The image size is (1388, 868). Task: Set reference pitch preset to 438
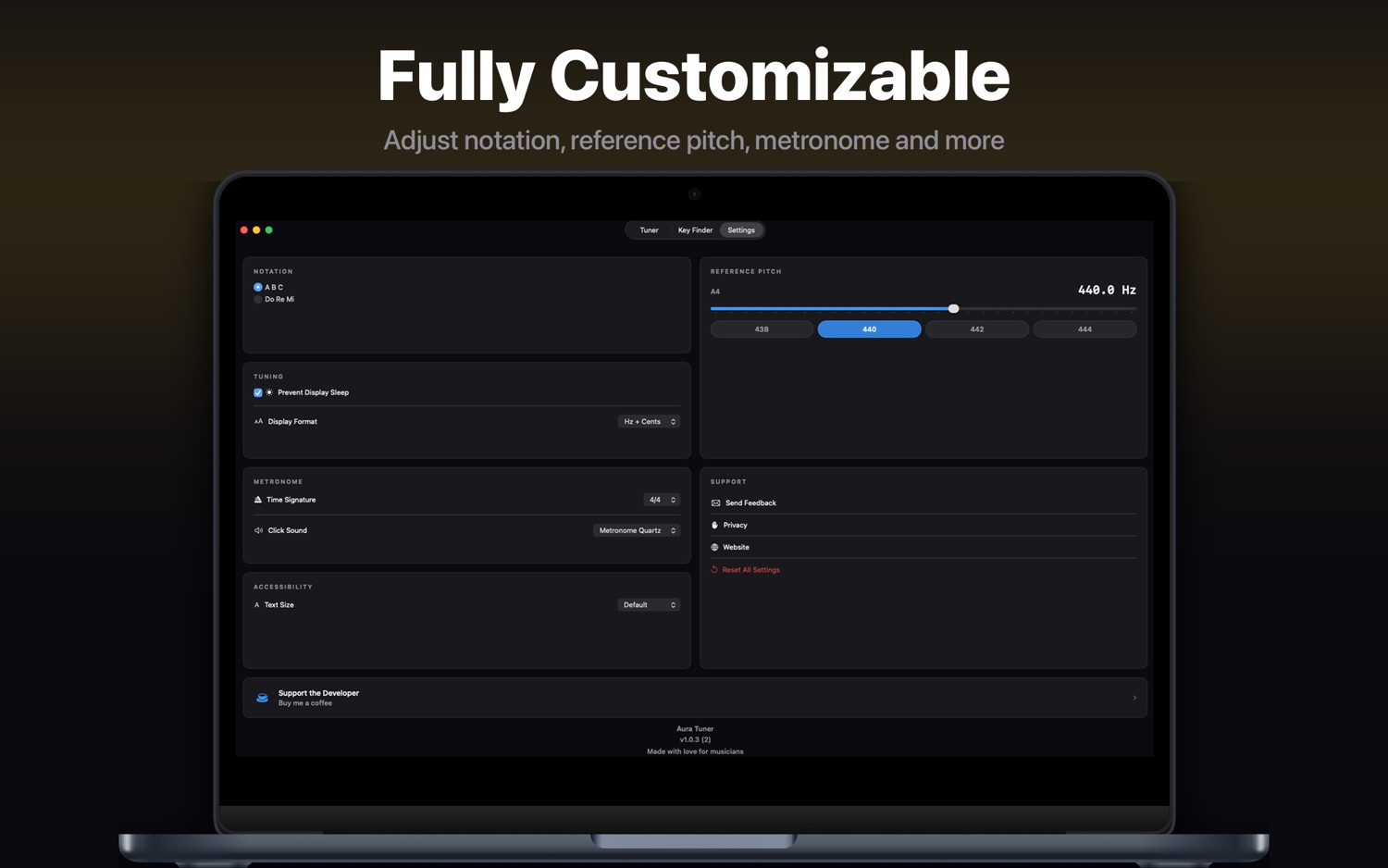point(762,329)
